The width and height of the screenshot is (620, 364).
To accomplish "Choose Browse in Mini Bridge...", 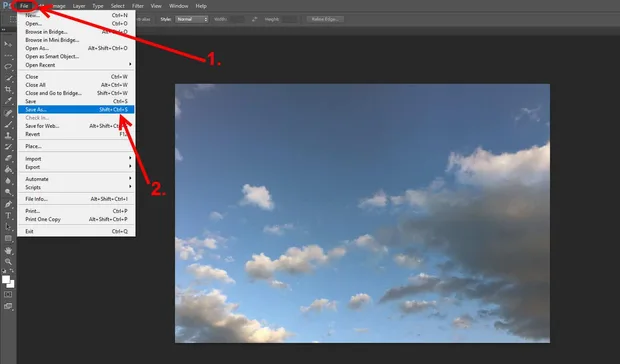I will click(76, 40).
